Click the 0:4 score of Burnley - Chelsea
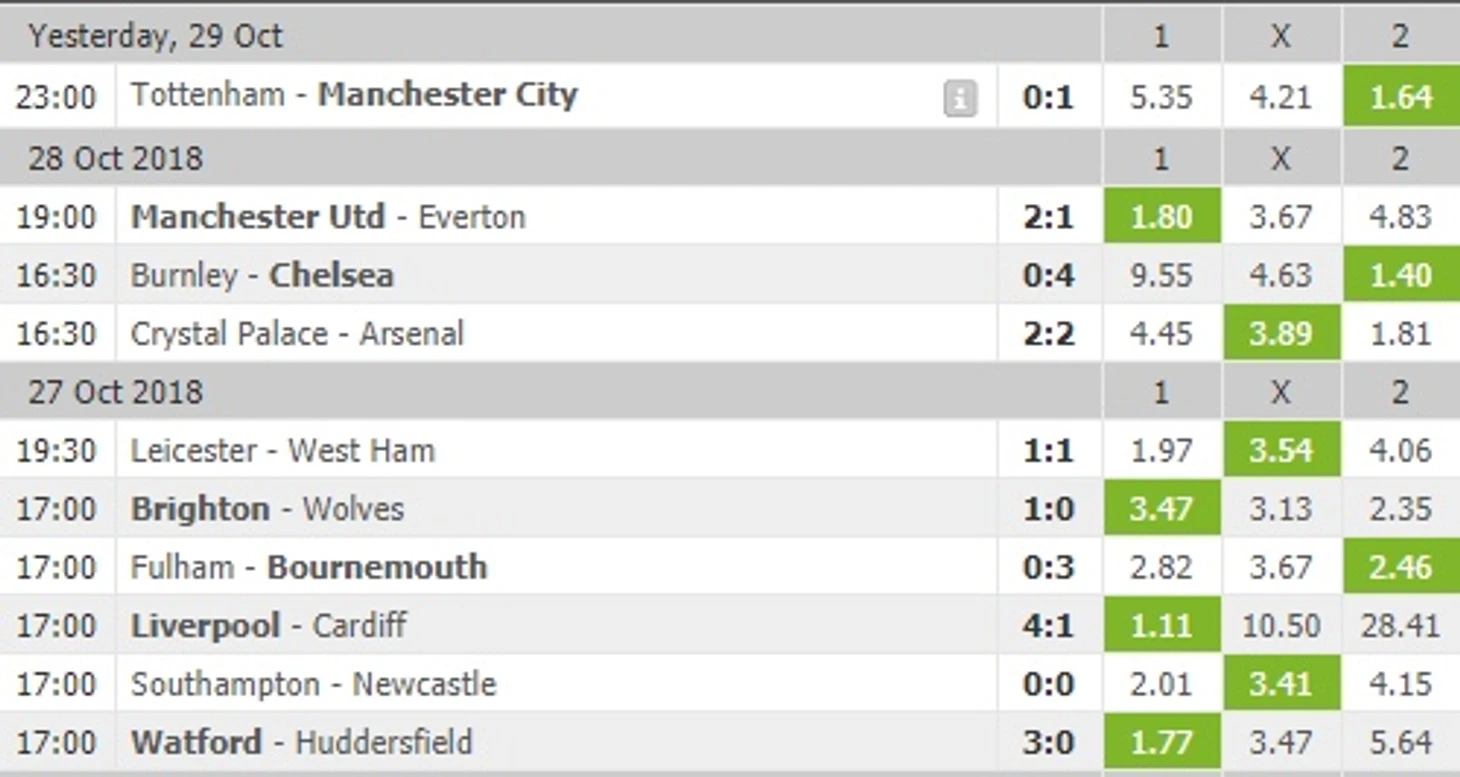 click(x=1048, y=275)
